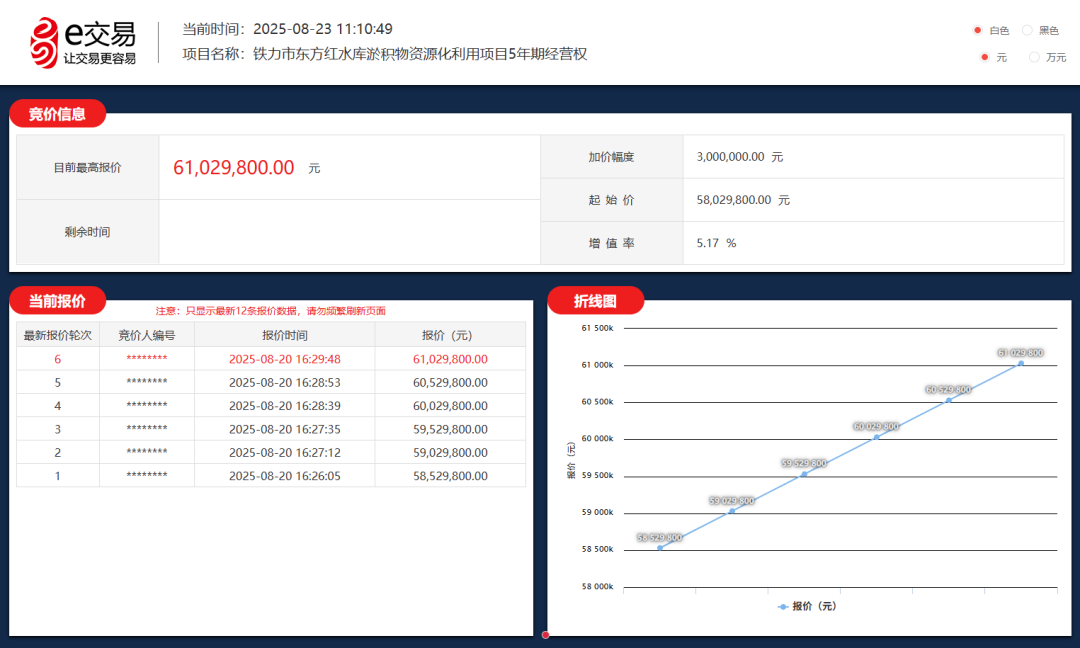Screen dimensions: 1080x648
Task: Click the y-axis label 58 000k
Action: coord(597,587)
